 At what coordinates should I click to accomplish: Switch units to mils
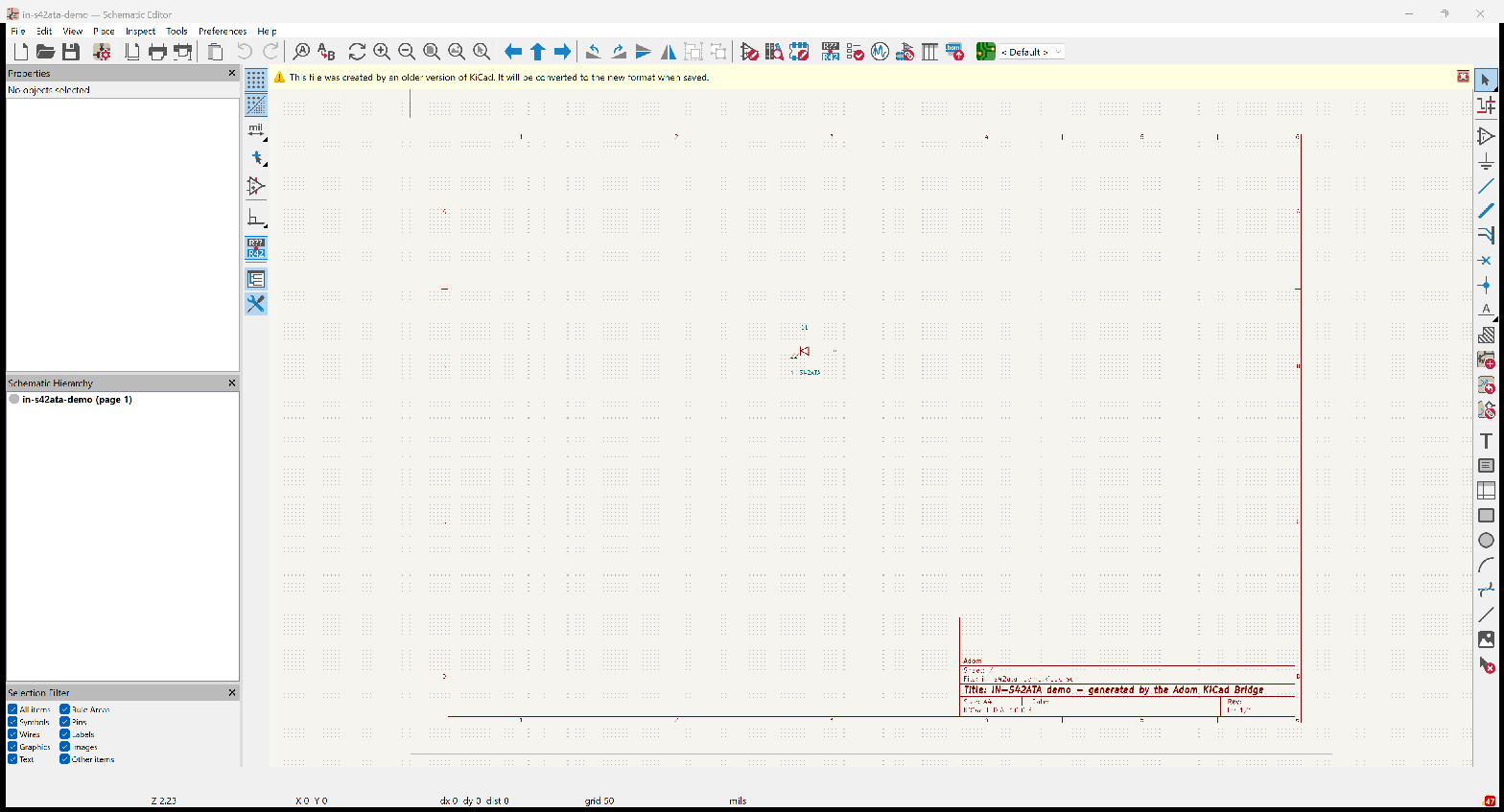tap(256, 130)
